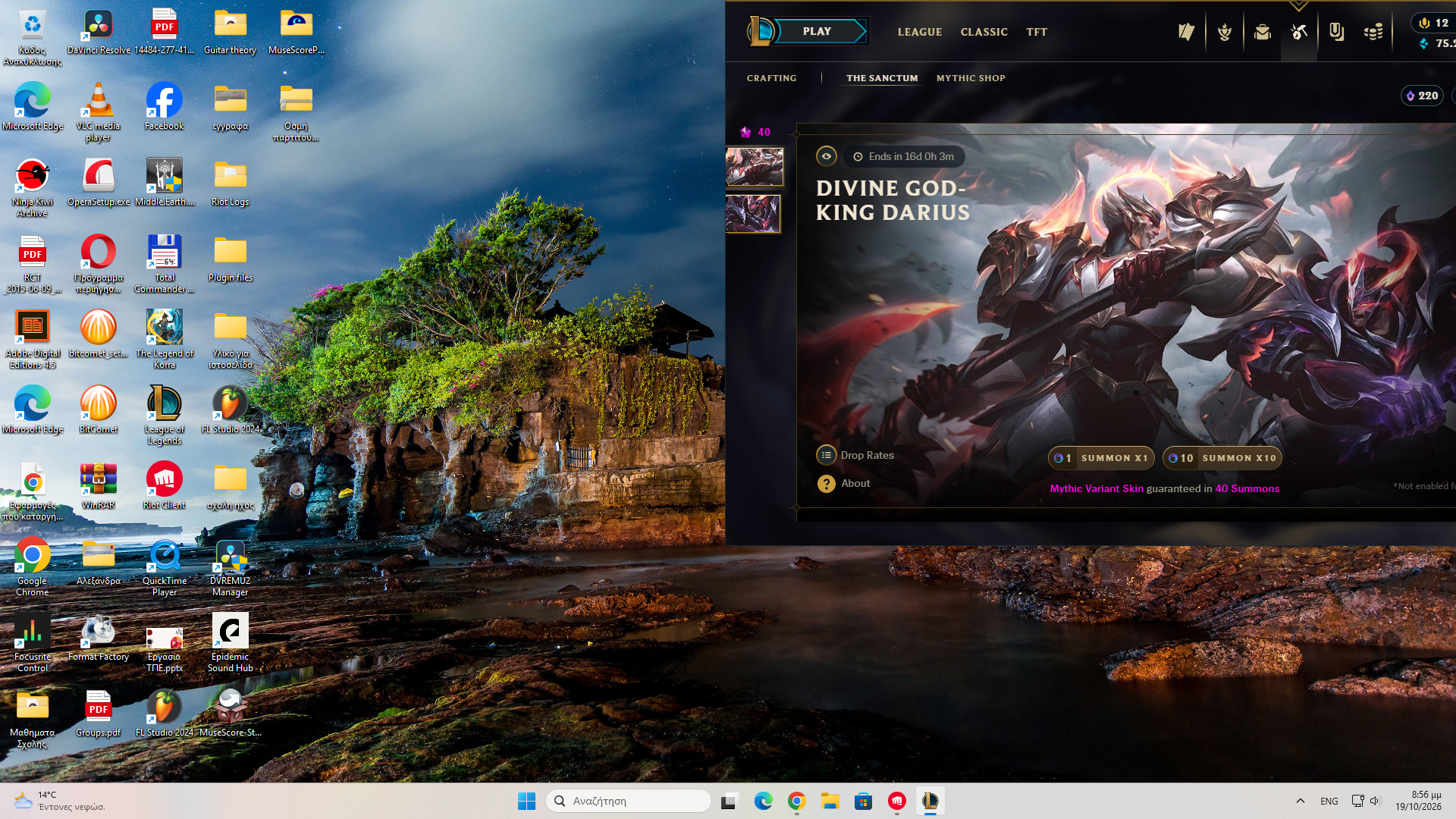Select the BitComet desktop icon

pos(99,409)
